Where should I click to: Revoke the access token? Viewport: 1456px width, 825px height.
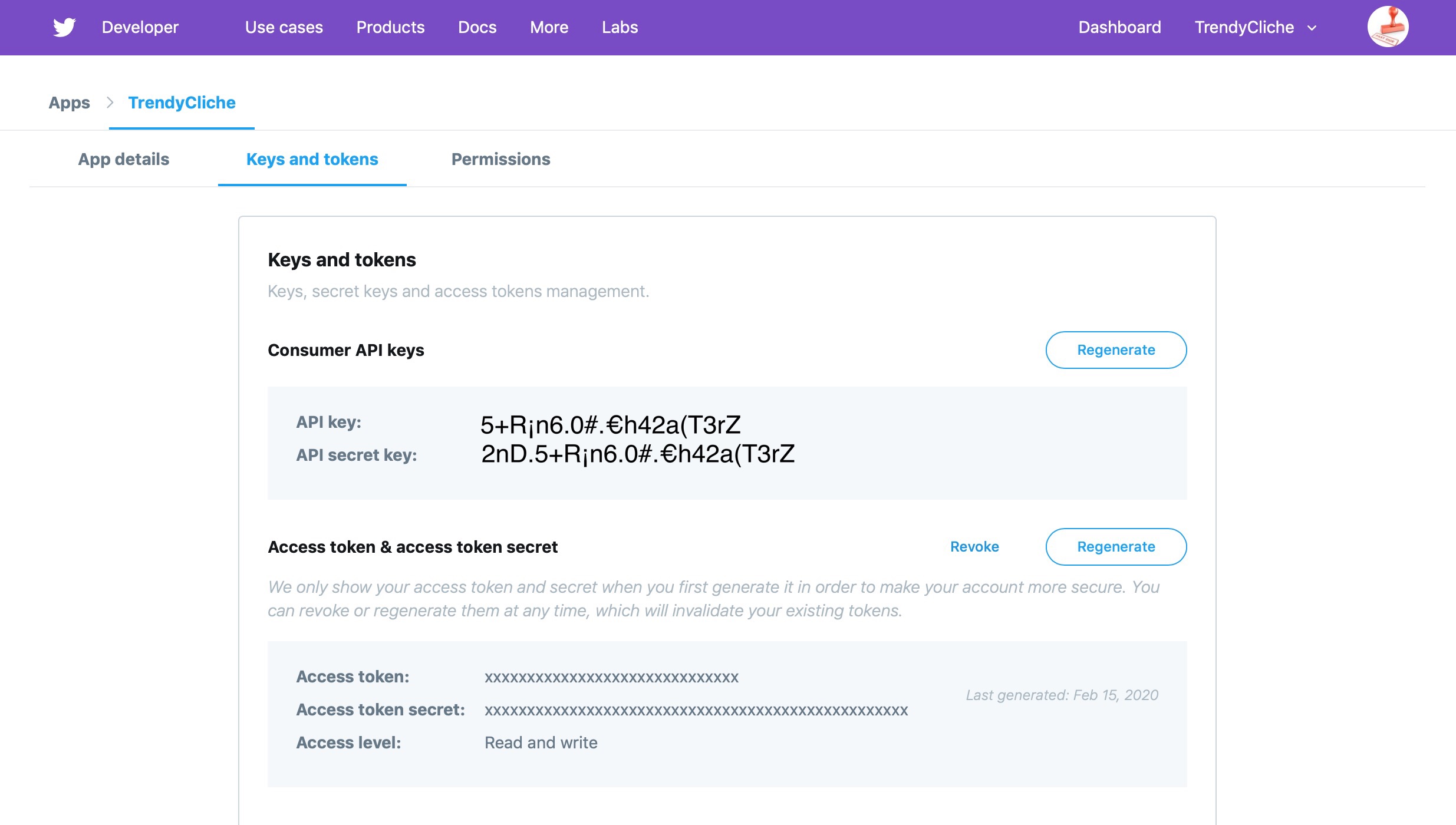[974, 547]
